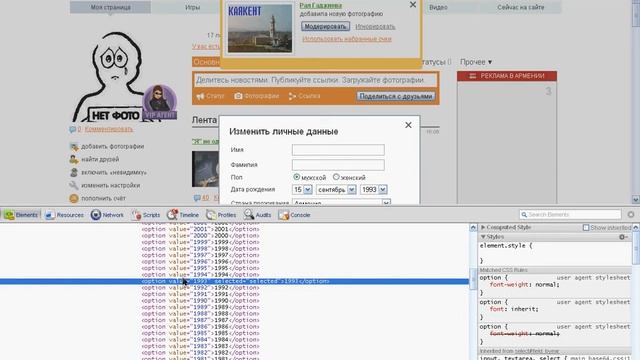Click the feed post thumbnail image
This screenshot has width=640, height=360.
point(205,169)
